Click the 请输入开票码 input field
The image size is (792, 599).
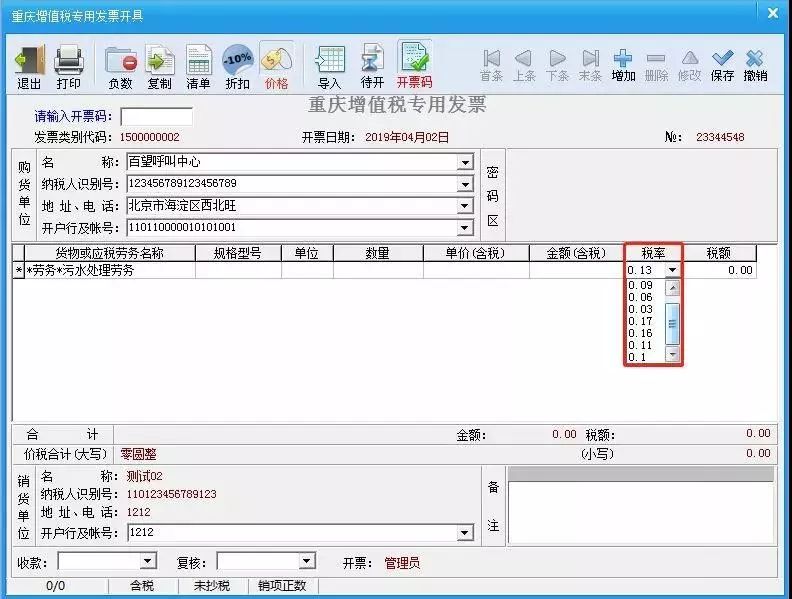156,117
